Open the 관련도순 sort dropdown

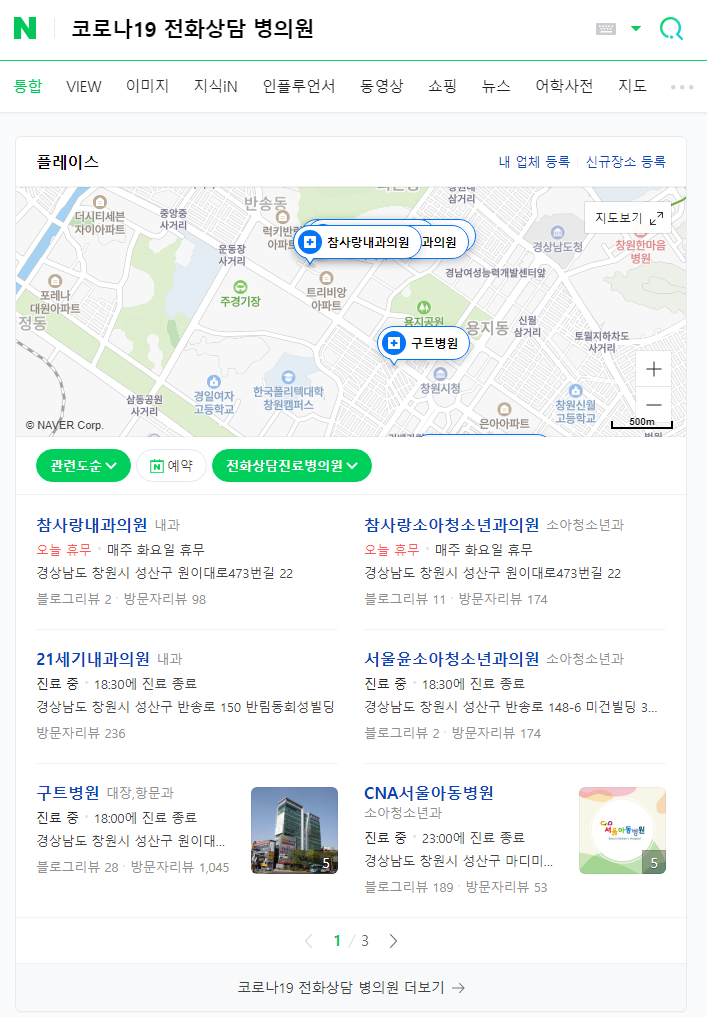[x=84, y=466]
